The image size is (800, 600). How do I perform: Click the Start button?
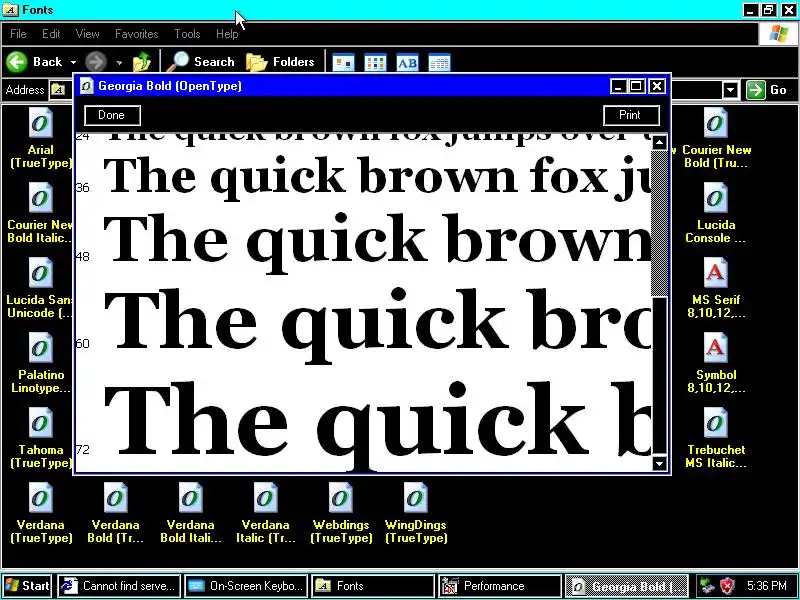point(28,586)
